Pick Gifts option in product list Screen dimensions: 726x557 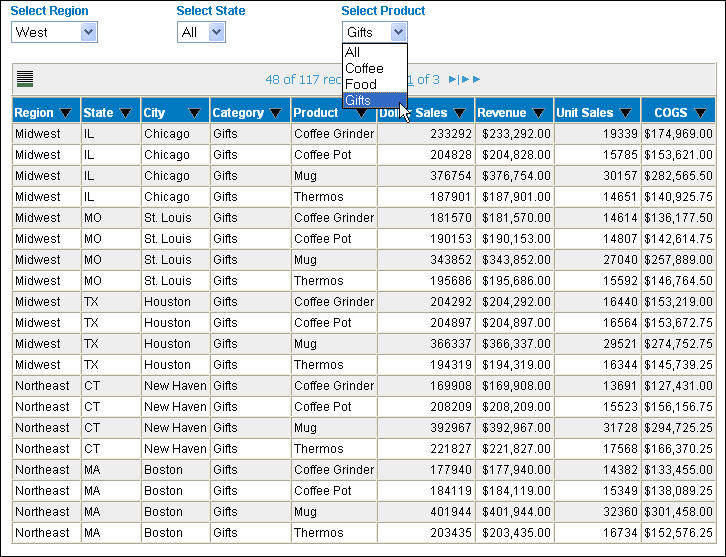(x=358, y=101)
